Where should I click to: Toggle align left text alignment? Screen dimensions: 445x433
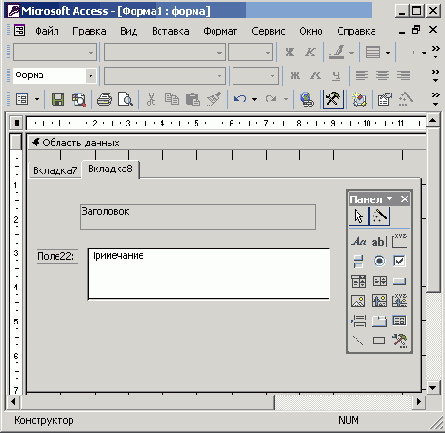(x=362, y=76)
